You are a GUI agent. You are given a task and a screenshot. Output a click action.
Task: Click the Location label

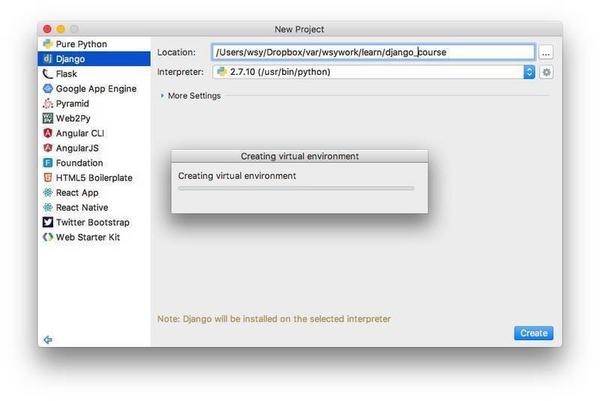[176, 52]
